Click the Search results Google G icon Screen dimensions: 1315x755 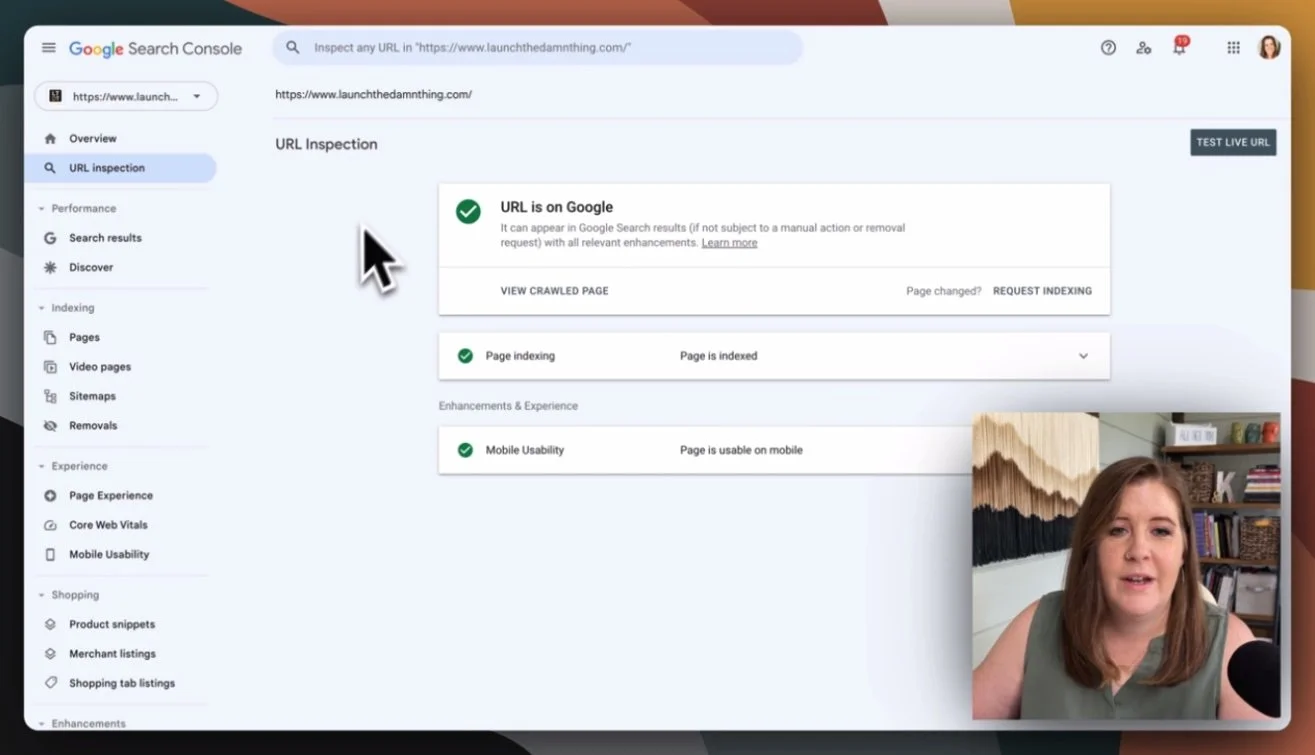click(50, 238)
